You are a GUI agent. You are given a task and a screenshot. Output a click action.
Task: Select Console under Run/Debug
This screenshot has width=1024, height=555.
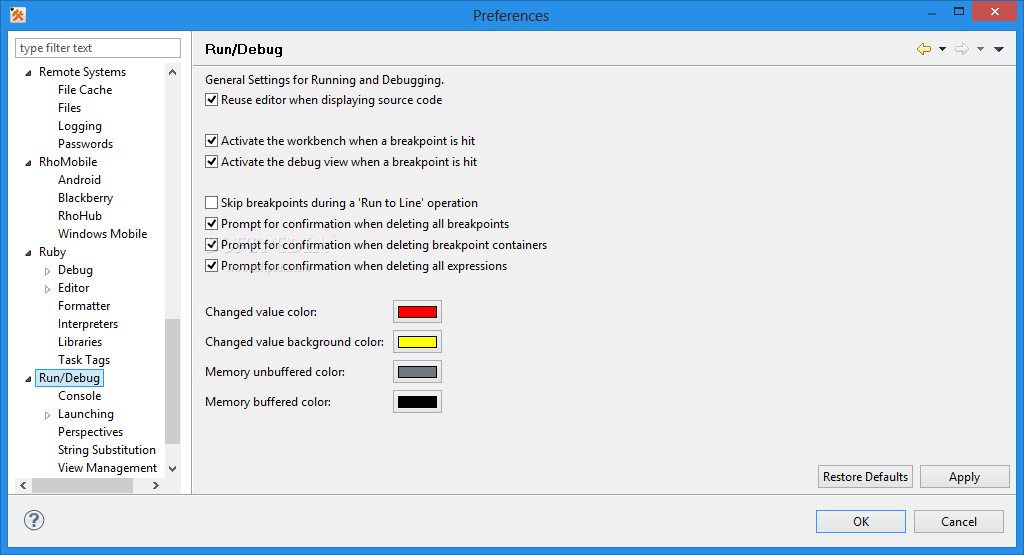click(x=80, y=396)
